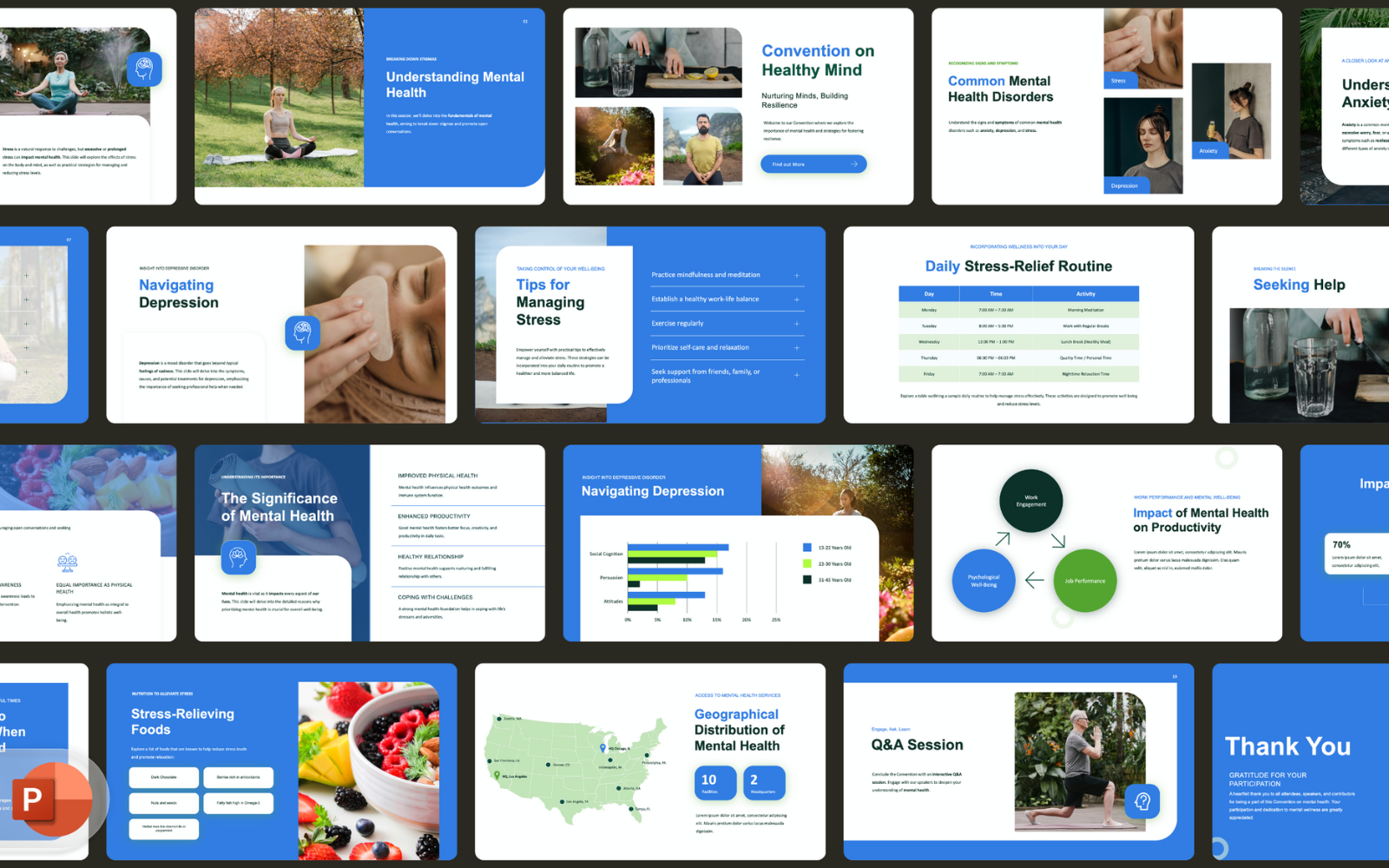This screenshot has width=1389, height=868.
Task: Click the left-pointing arrow between productivity circles
Action: [1034, 580]
